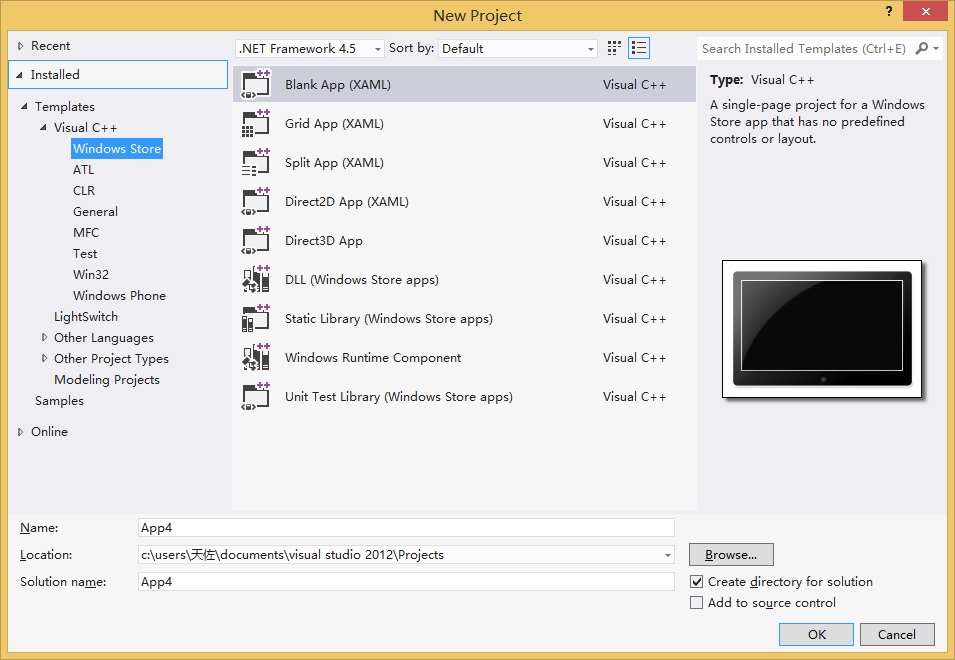This screenshot has height=660, width=955.
Task: Switch to small icons view
Action: (x=614, y=48)
